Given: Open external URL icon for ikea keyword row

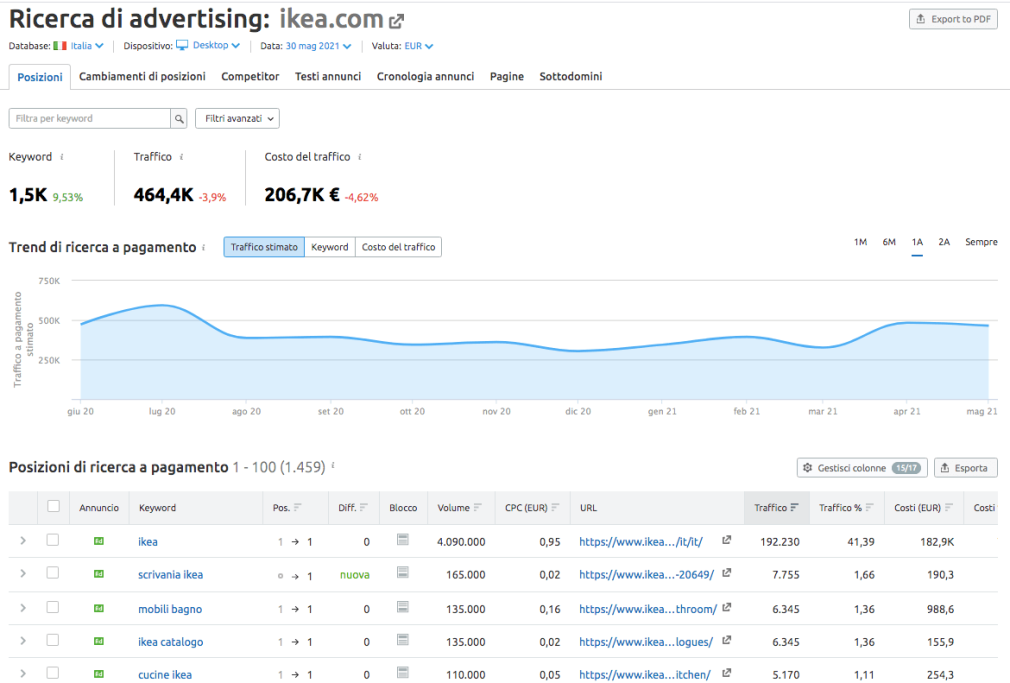Looking at the screenshot, I should [726, 541].
